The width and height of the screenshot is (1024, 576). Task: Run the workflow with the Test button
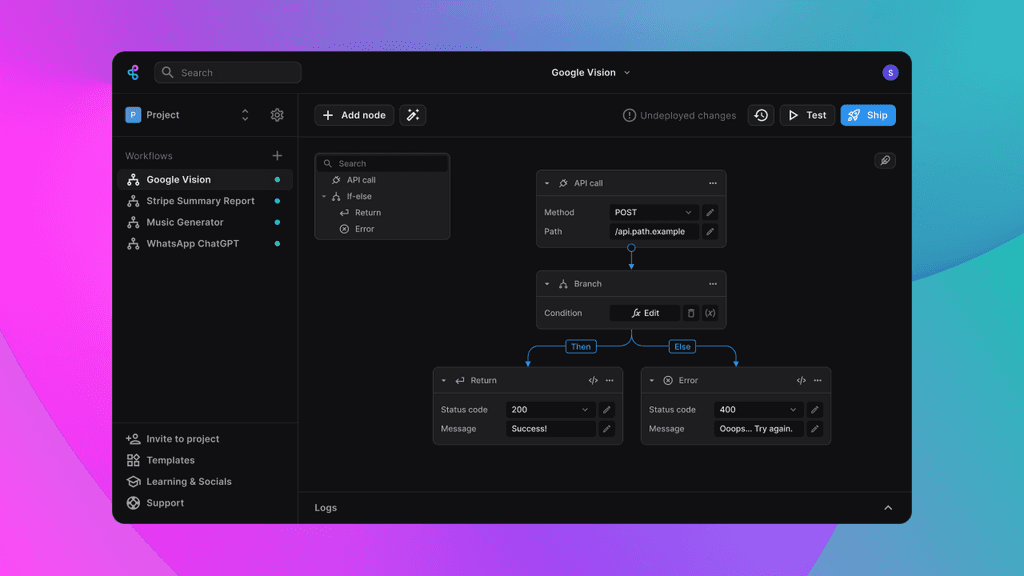[806, 115]
